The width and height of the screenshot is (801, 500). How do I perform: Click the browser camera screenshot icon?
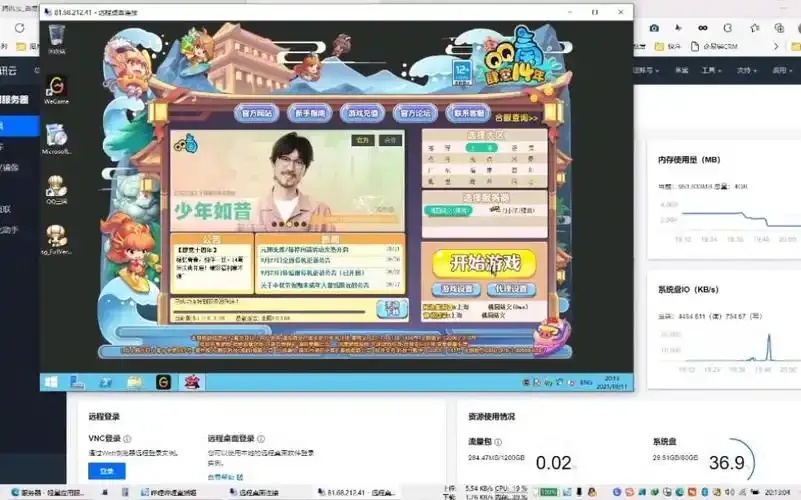[x=654, y=28]
